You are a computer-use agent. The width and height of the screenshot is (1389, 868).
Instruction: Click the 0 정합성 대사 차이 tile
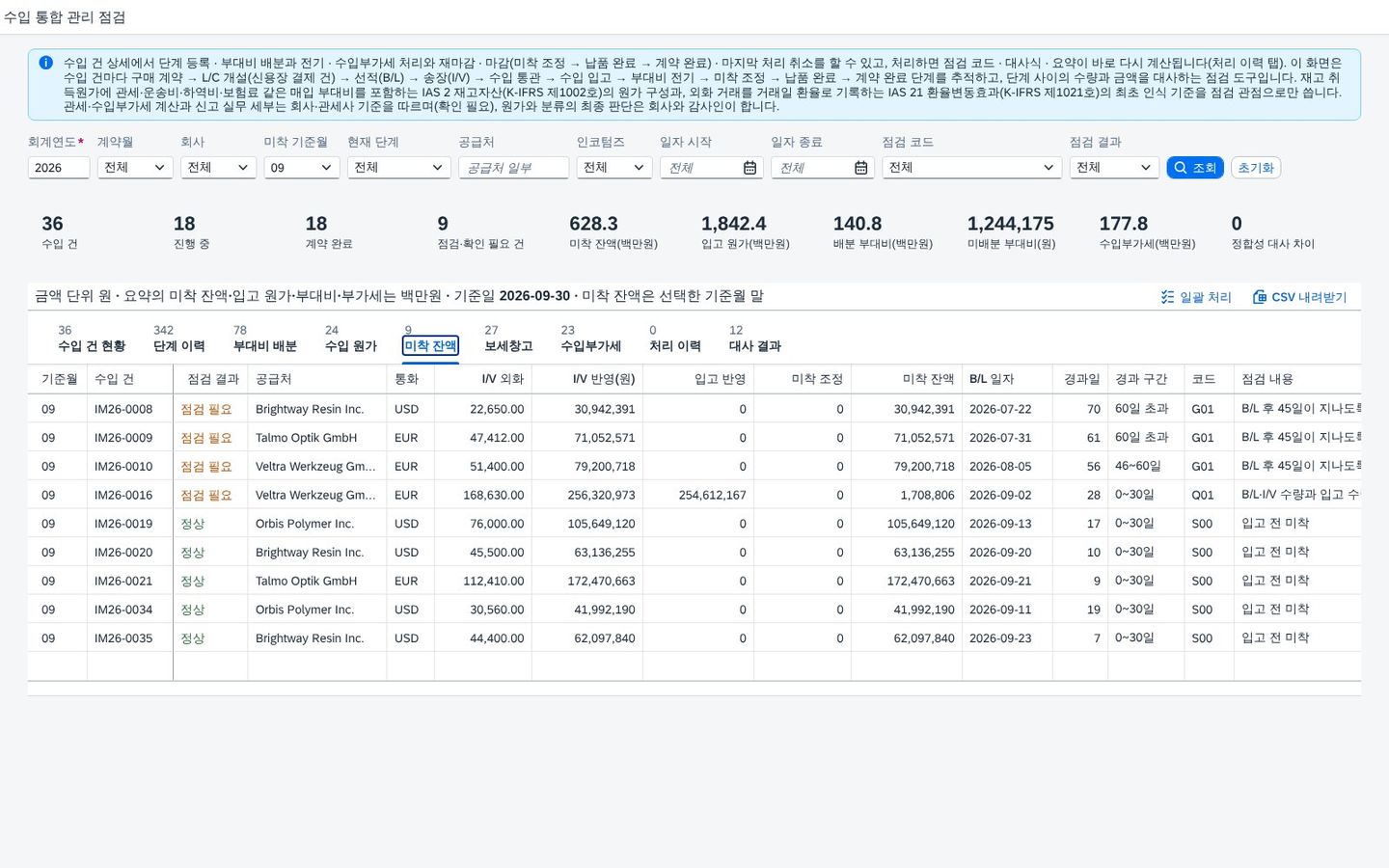1273,232
